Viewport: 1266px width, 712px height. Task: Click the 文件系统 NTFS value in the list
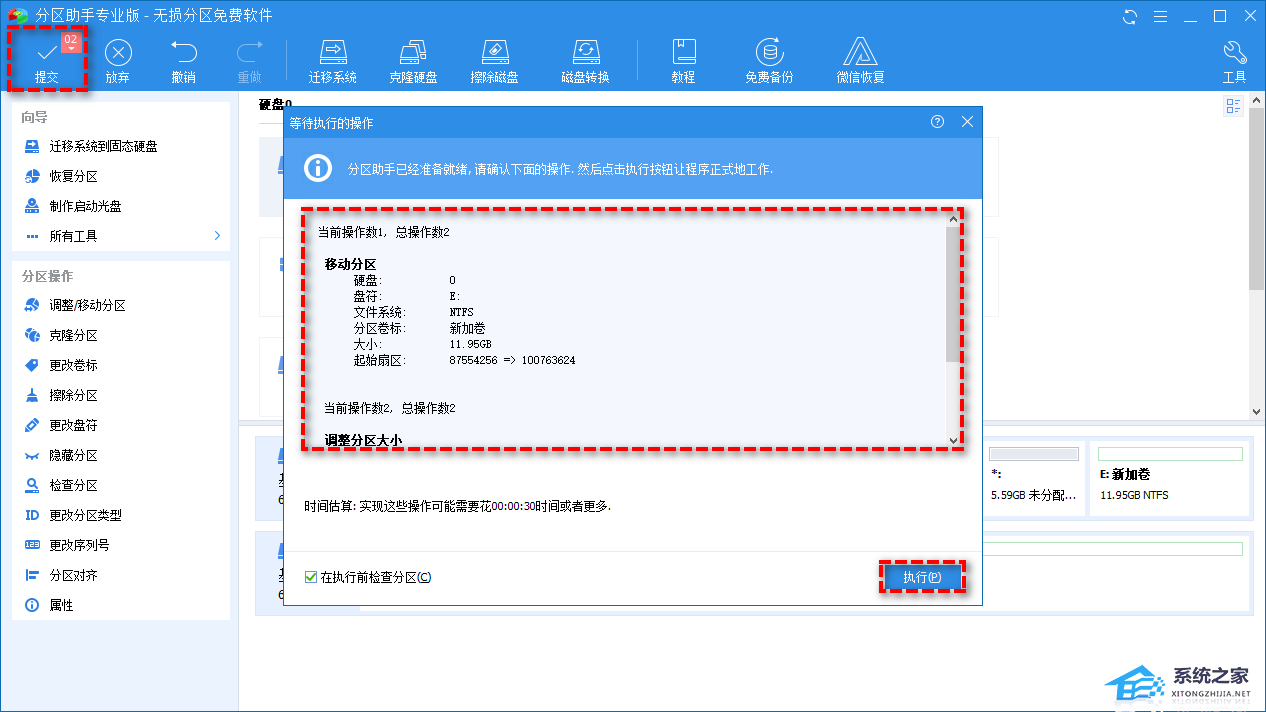coord(462,312)
